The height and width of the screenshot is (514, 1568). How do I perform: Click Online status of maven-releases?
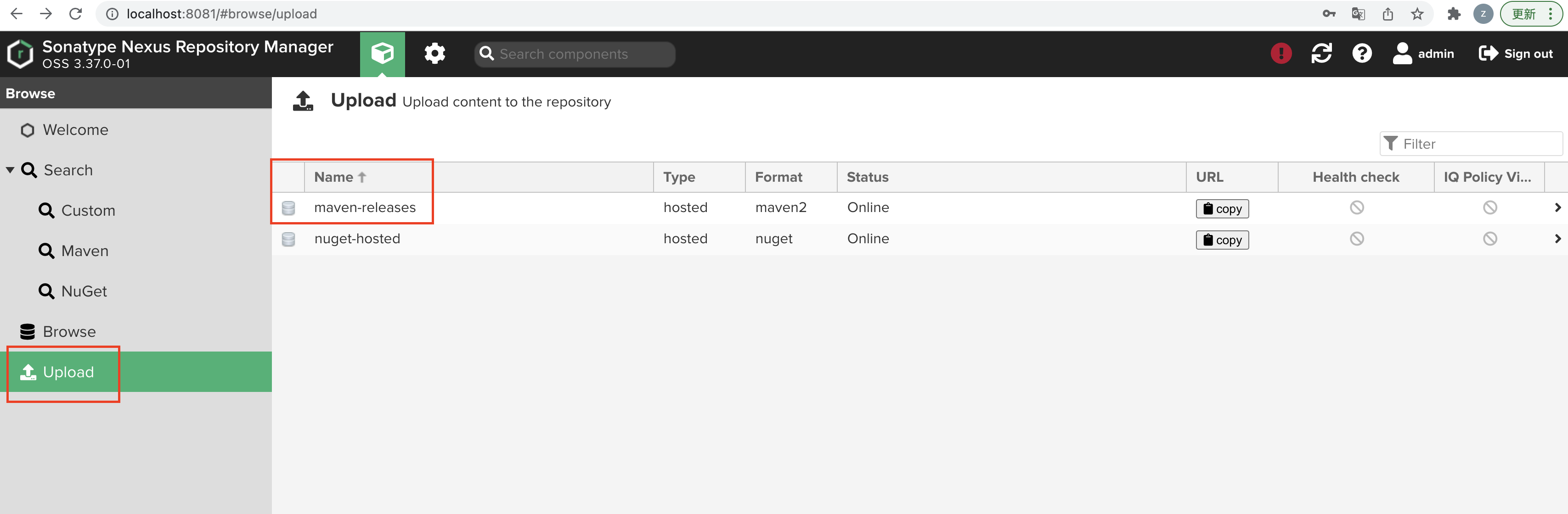868,207
